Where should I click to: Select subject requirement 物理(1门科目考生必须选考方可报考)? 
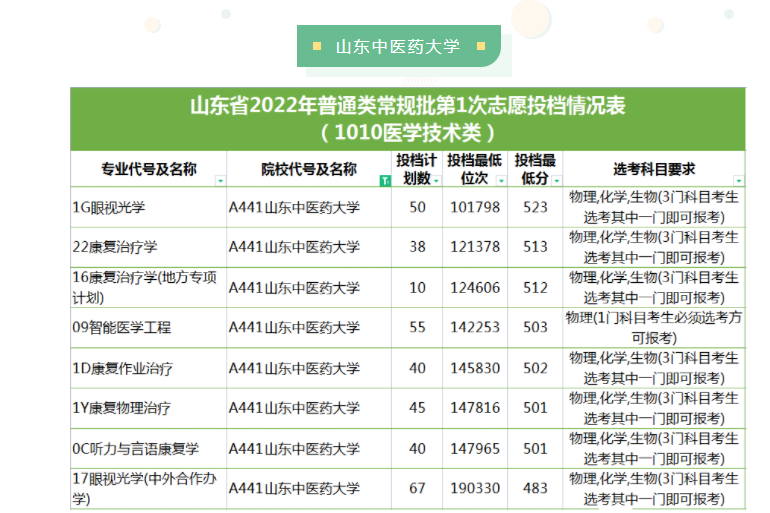(x=654, y=327)
